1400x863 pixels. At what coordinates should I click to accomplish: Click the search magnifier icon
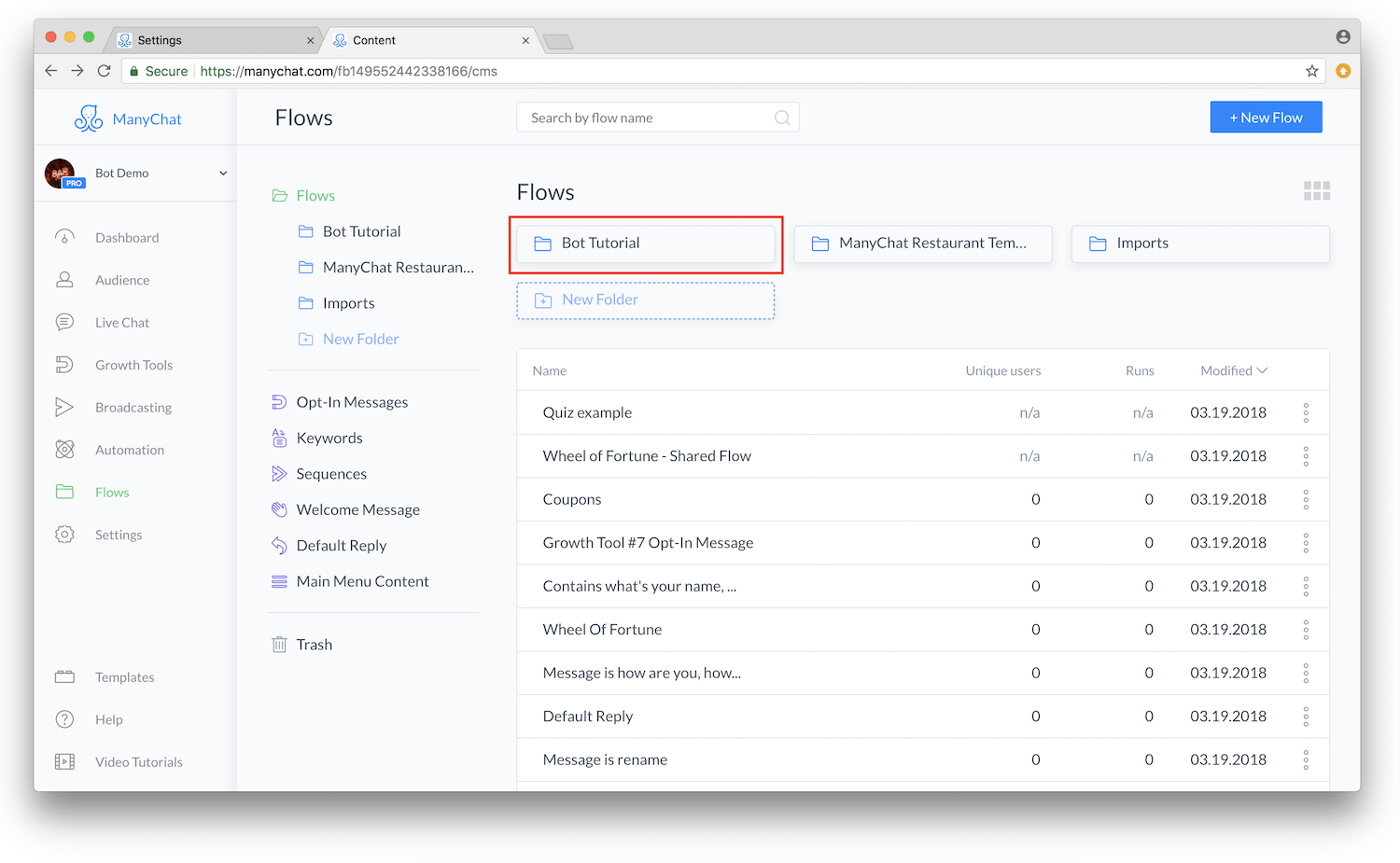coord(782,118)
